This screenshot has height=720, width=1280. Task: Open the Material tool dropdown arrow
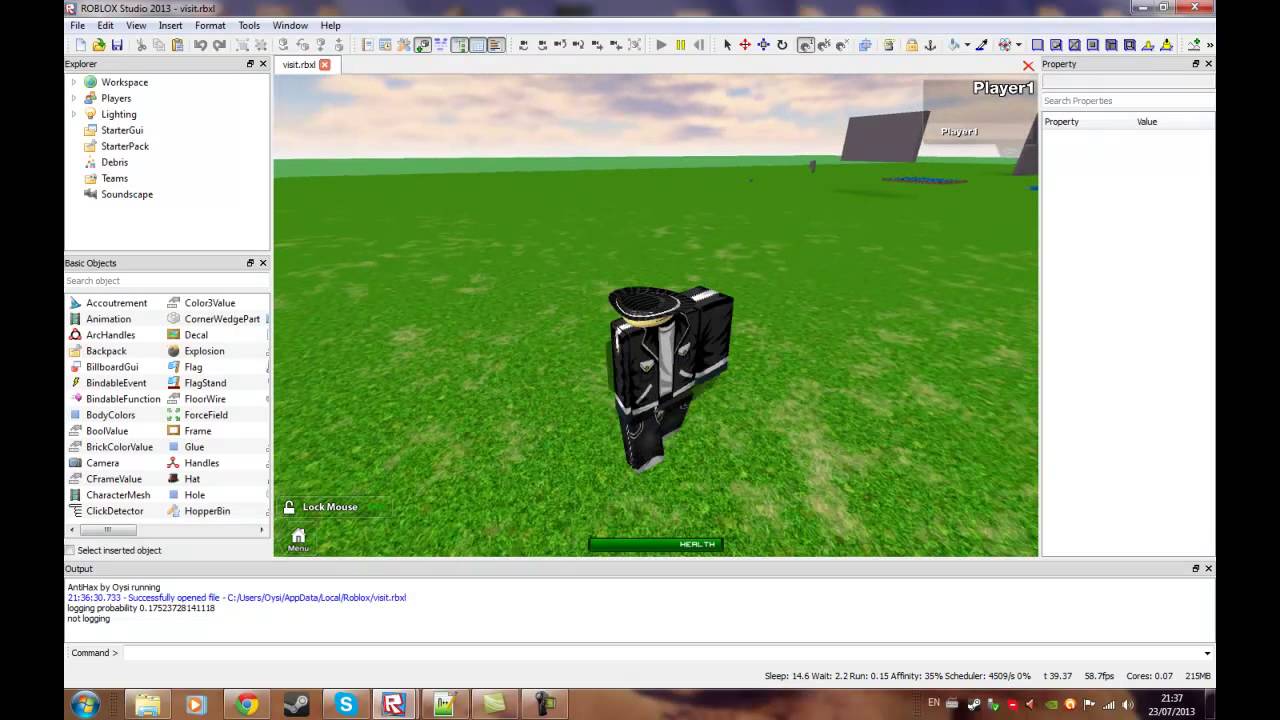1019,45
